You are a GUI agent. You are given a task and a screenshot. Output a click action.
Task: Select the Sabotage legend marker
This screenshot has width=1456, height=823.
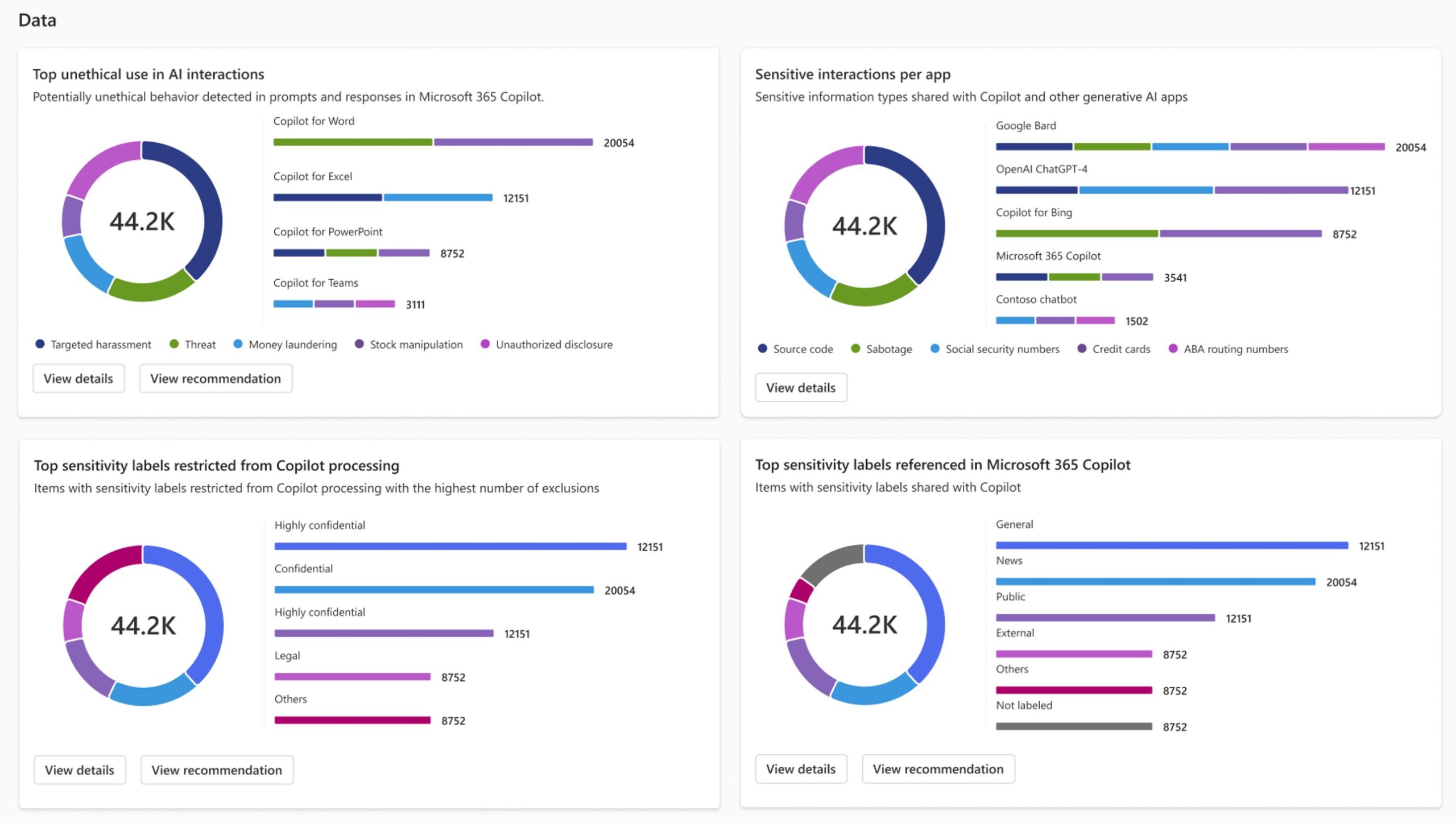(x=855, y=349)
